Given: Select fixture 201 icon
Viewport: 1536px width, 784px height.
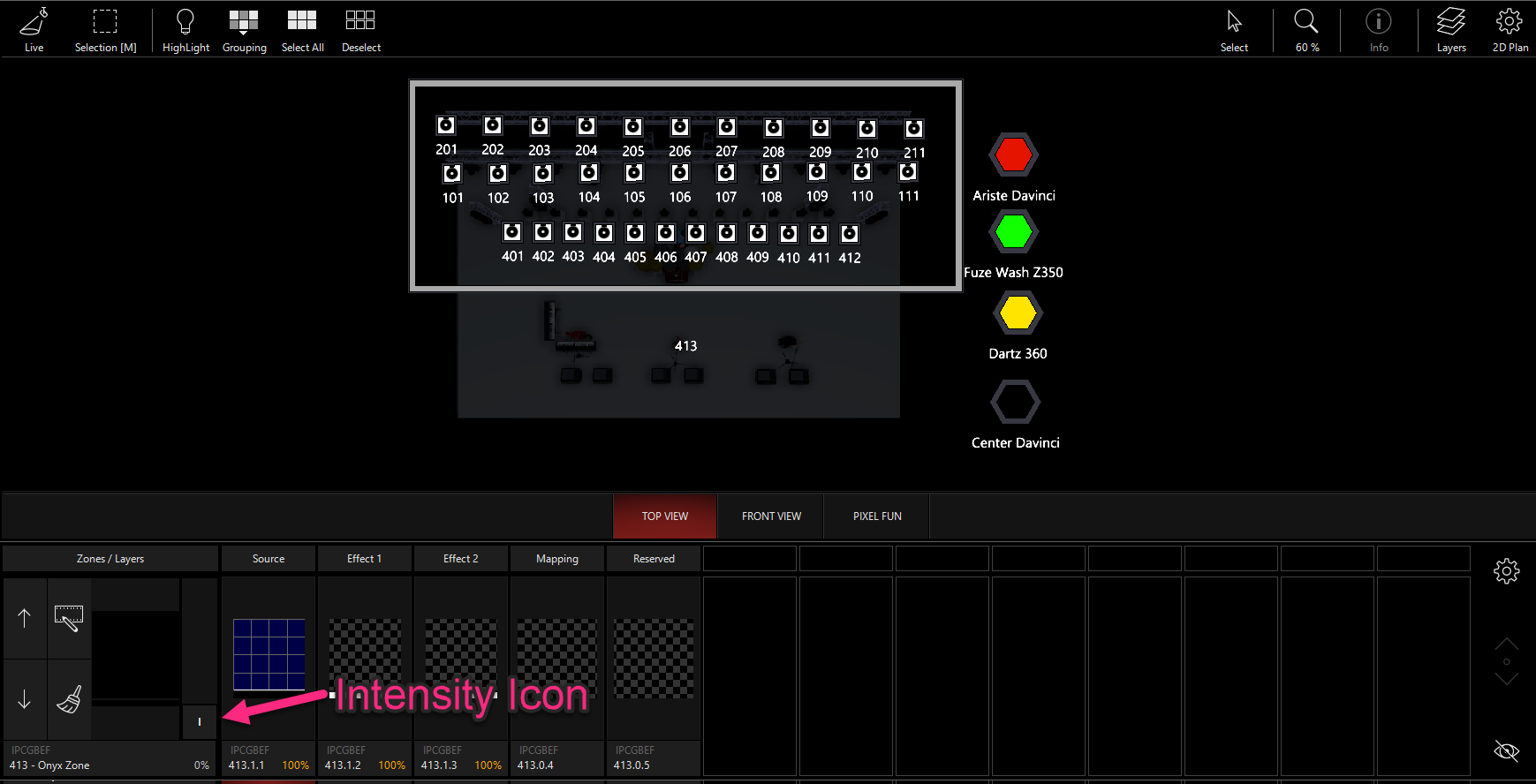Looking at the screenshot, I should tap(446, 125).
